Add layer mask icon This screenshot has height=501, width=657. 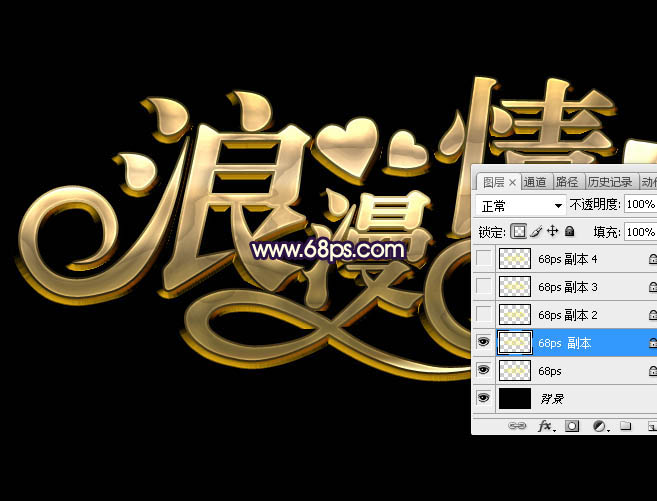(572, 426)
